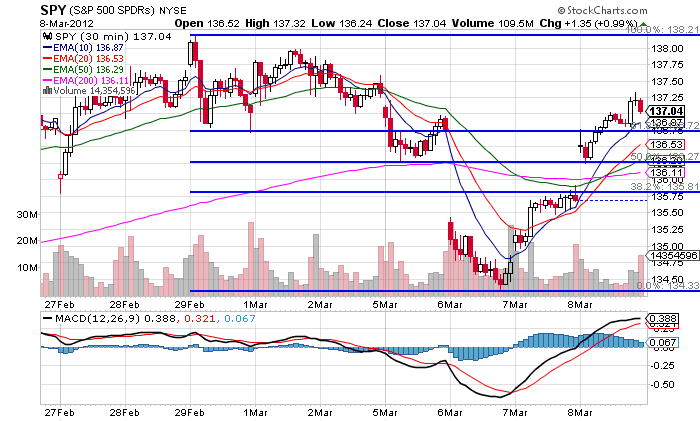Image resolution: width=700 pixels, height=421 pixels.
Task: Click the 30M volume axis label
Action: coord(28,214)
